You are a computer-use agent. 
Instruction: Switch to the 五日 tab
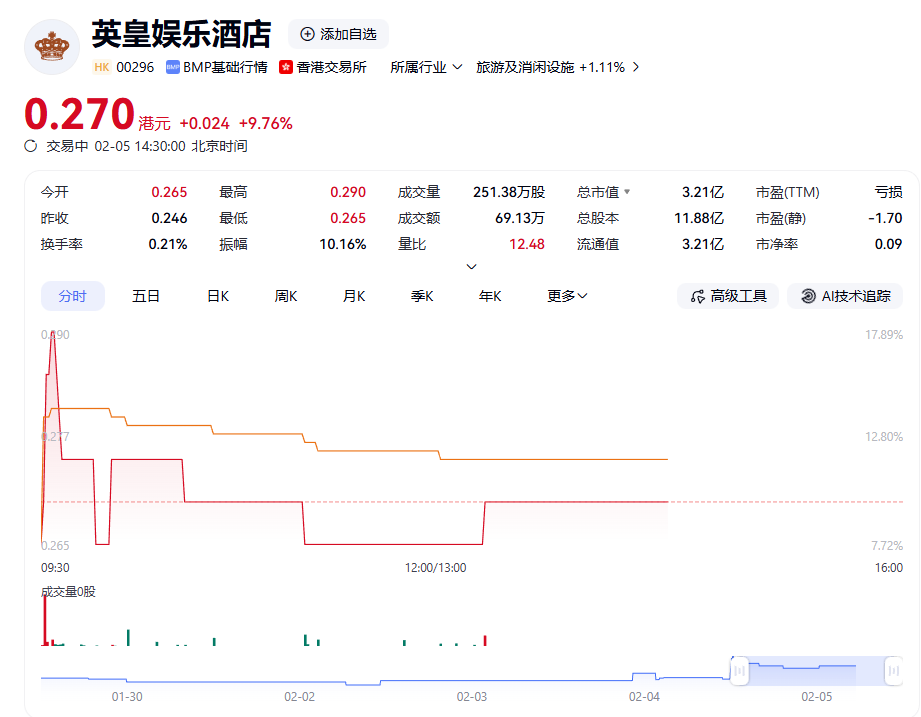point(148,296)
